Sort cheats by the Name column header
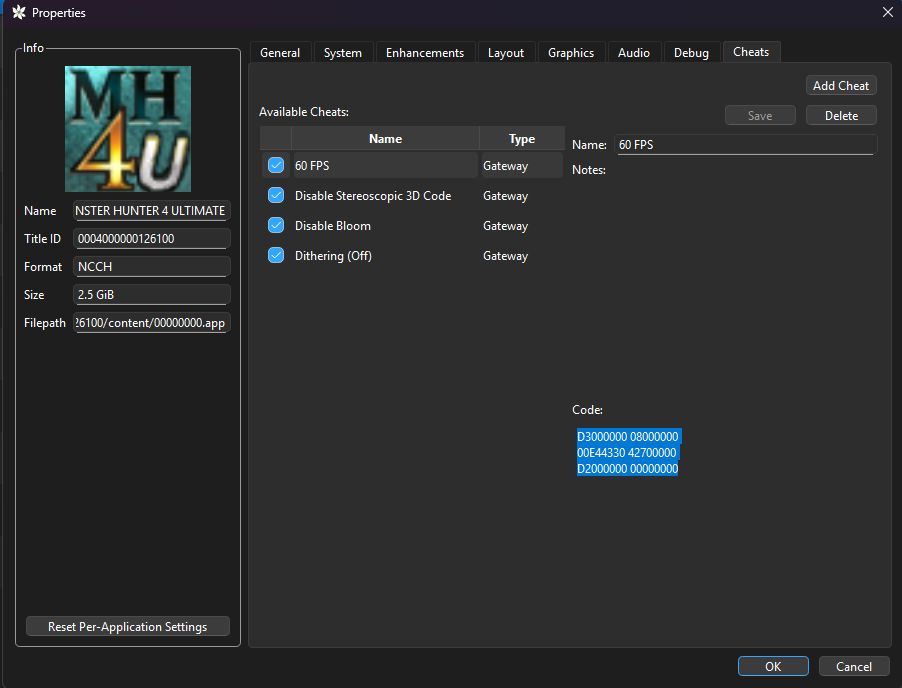Screen dimensions: 902x688 point(385,139)
